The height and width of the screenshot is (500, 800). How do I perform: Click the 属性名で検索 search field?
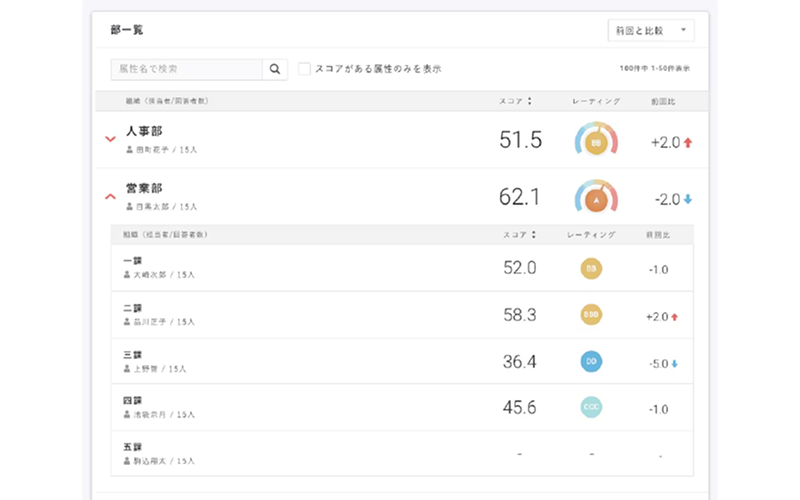pyautogui.click(x=187, y=69)
